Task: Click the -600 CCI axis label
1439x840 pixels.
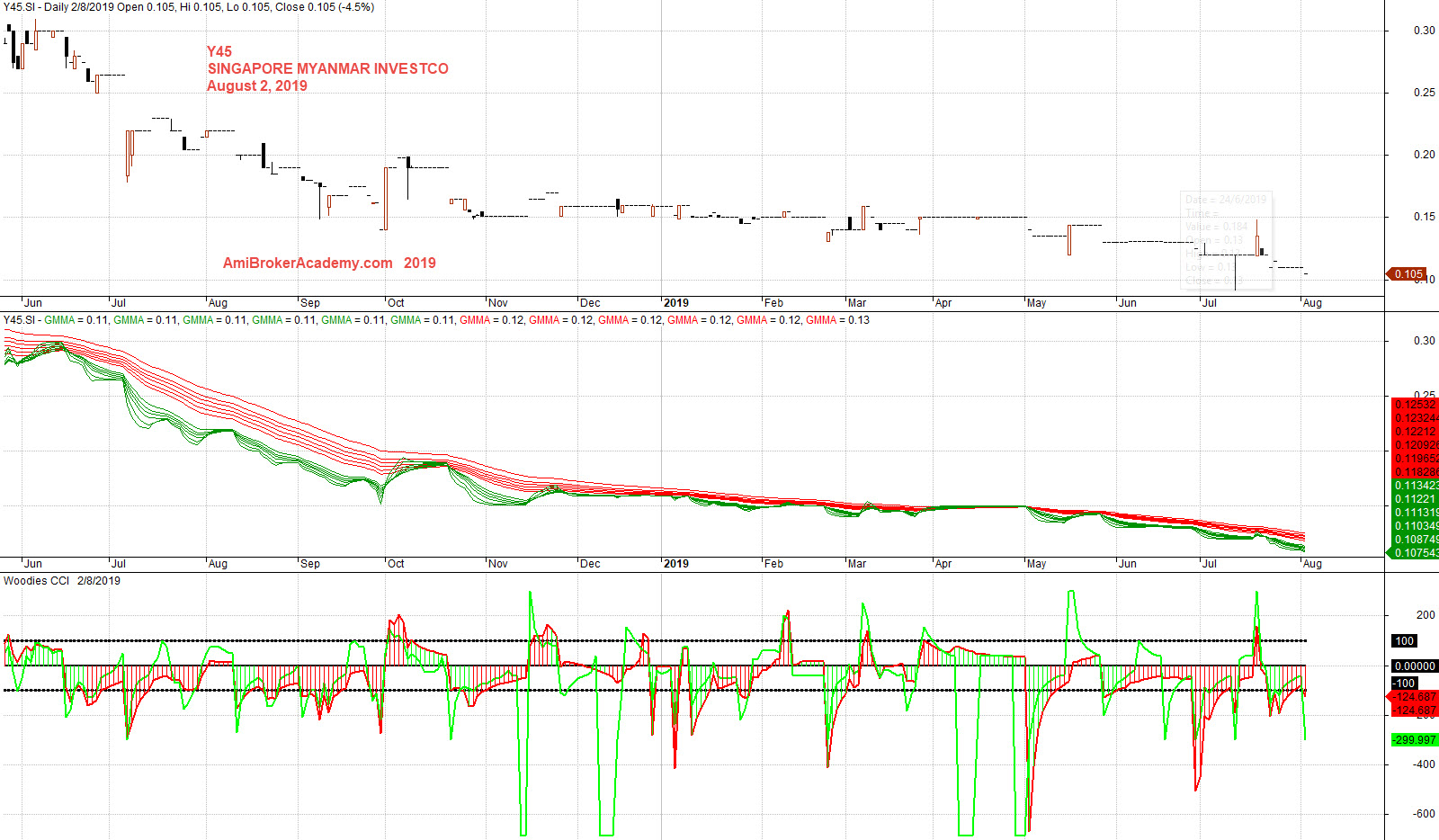Action: (1424, 814)
